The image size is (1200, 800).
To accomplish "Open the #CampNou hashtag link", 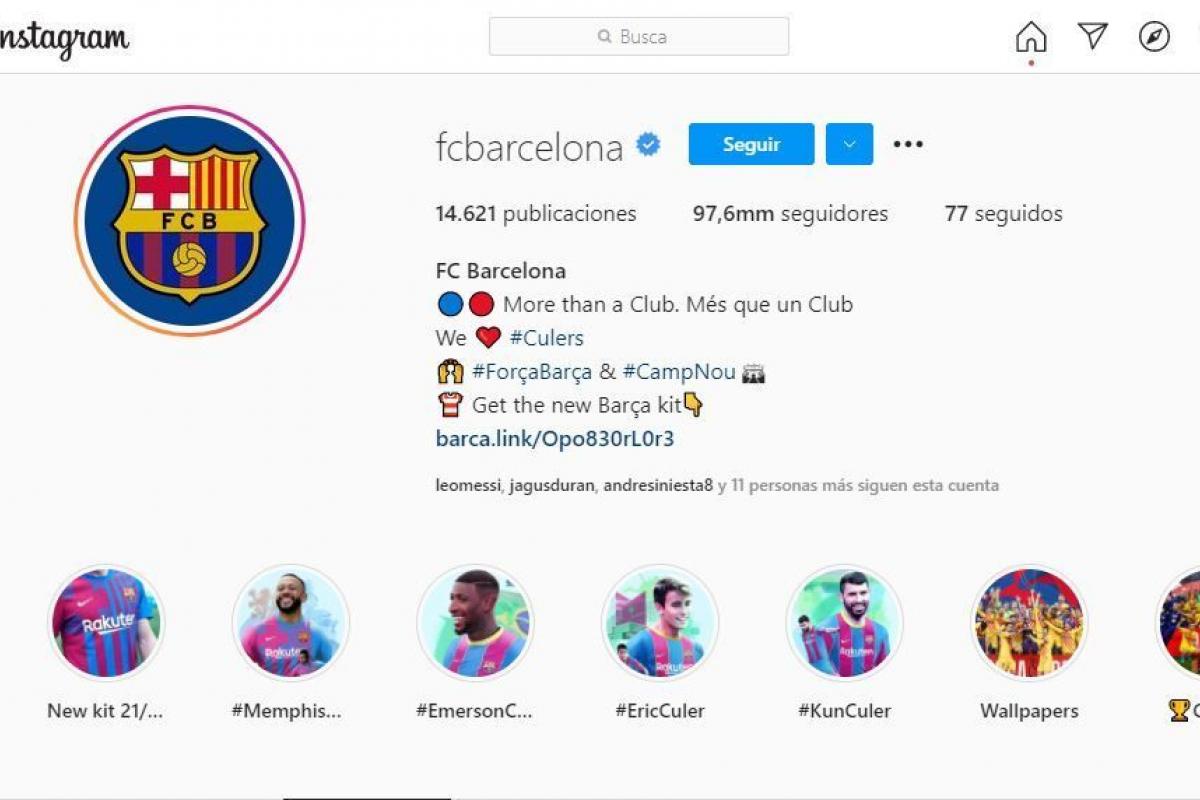I will click(x=679, y=372).
